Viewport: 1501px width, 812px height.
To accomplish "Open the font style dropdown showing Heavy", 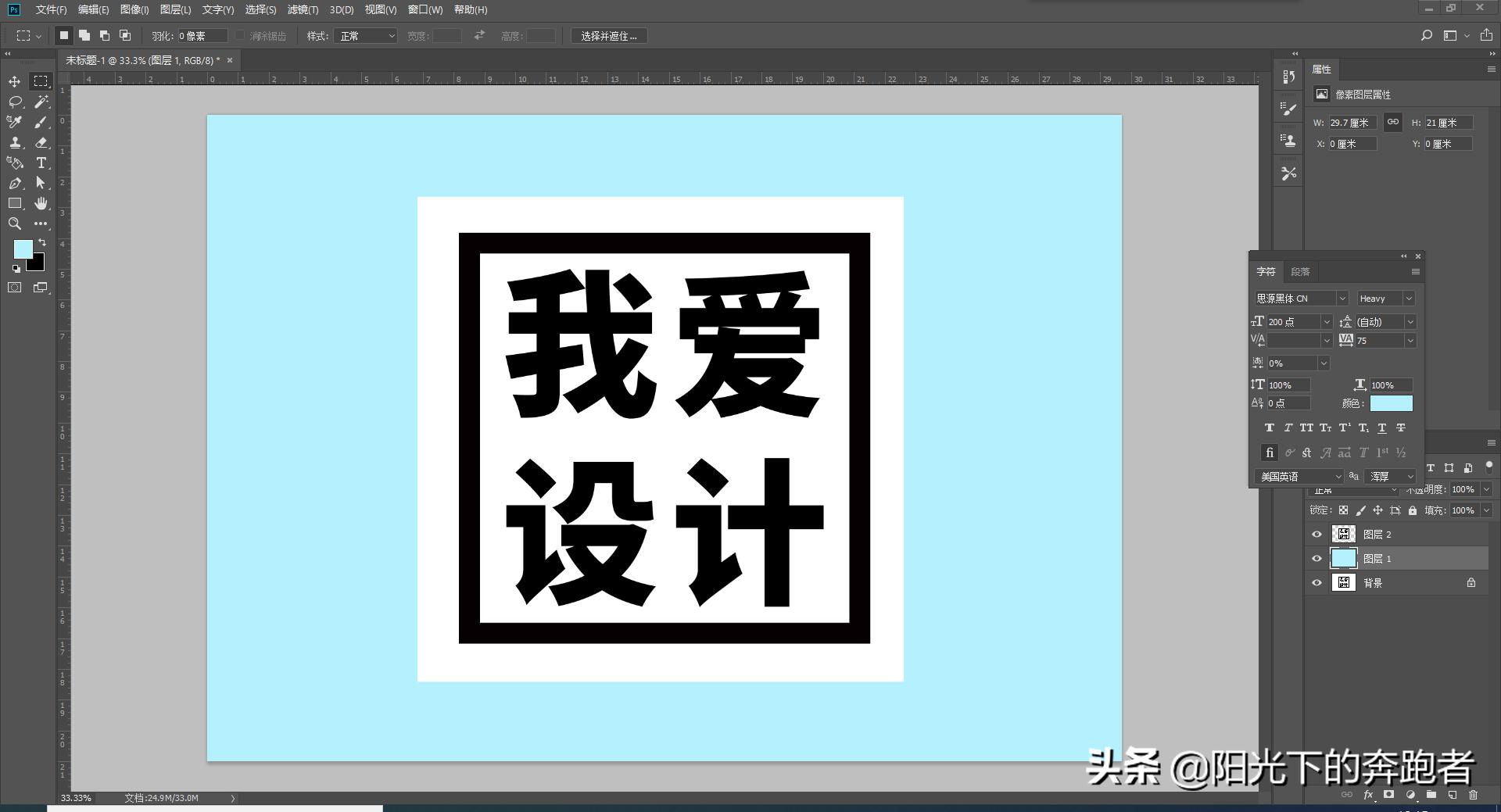I will [x=1410, y=298].
